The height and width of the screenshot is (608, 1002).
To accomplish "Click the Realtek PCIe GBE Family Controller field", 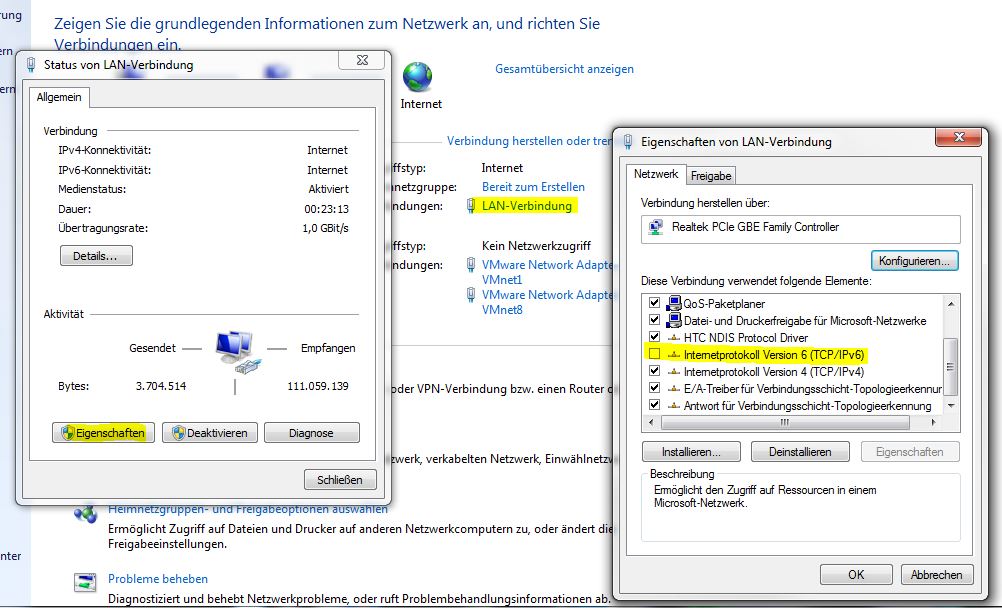I will pyautogui.click(x=801, y=228).
